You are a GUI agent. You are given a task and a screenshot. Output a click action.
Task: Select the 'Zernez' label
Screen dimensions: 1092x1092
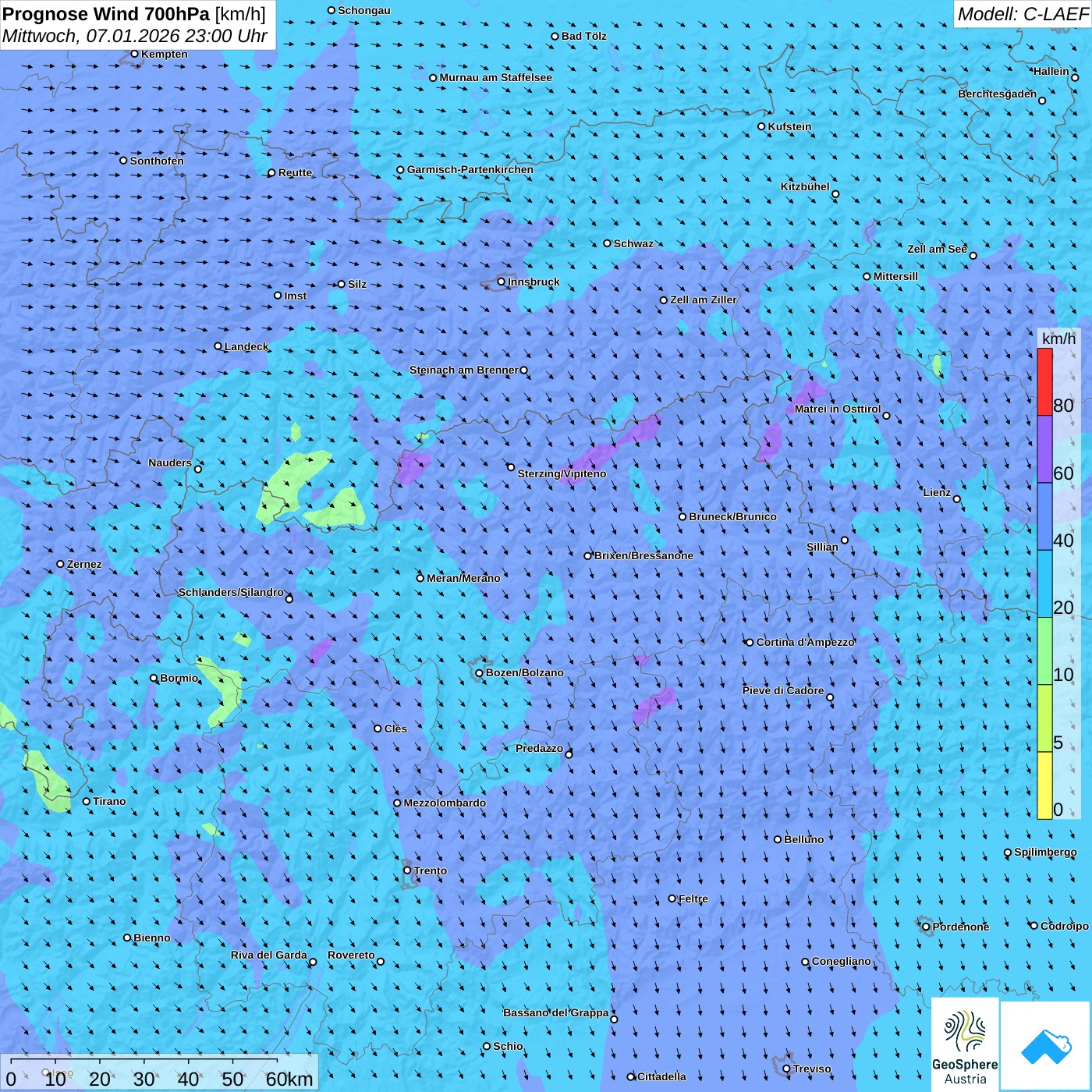tap(84, 564)
